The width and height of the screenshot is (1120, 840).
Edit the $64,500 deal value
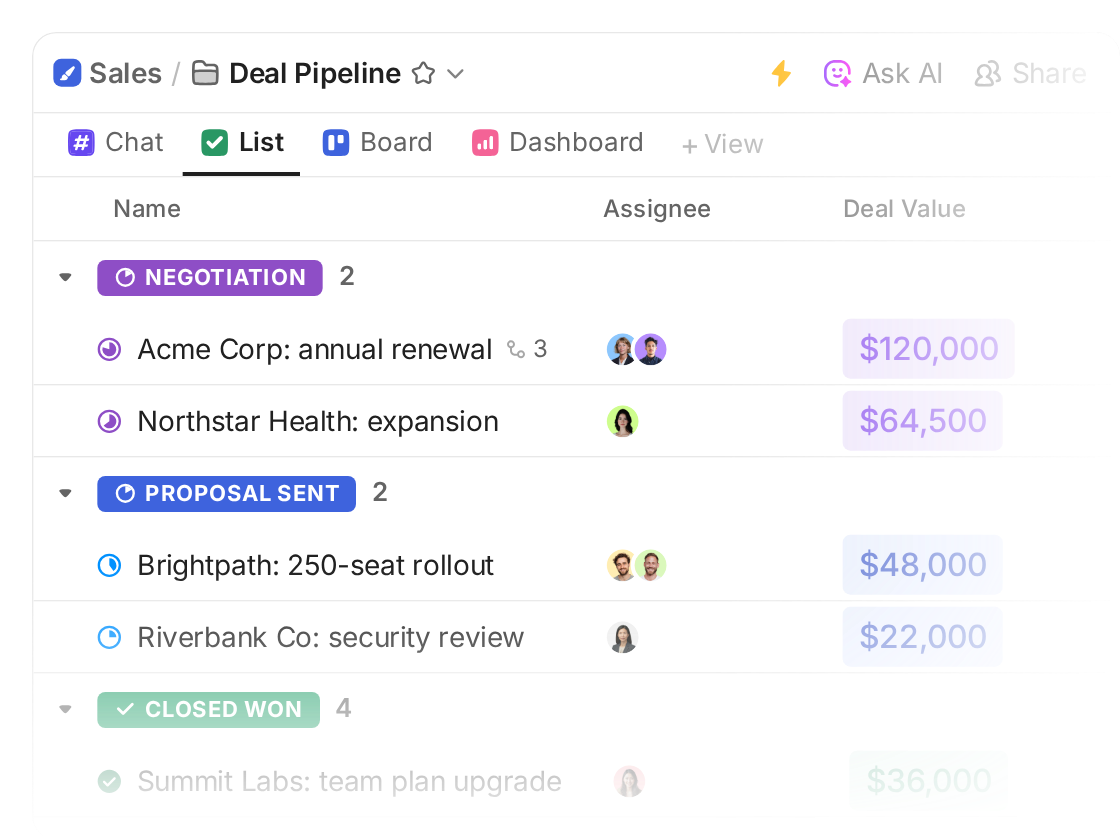coord(923,421)
